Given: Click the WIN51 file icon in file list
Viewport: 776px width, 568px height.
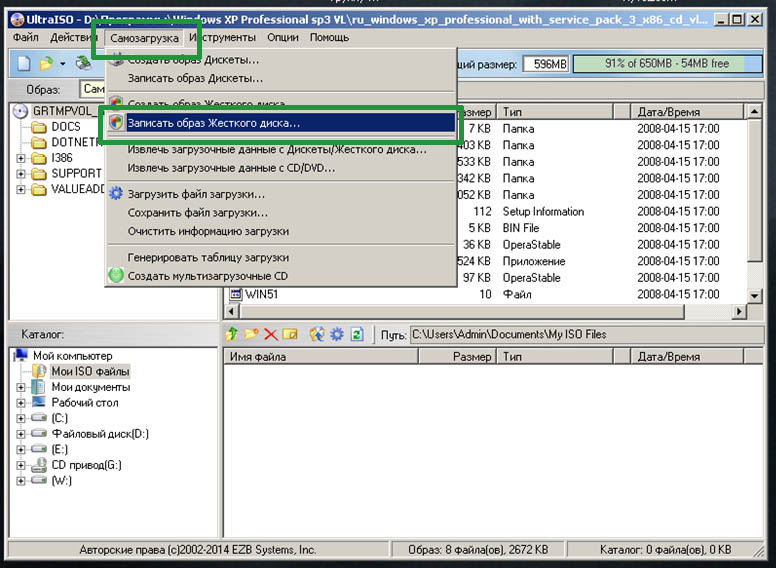Looking at the screenshot, I should click(235, 294).
